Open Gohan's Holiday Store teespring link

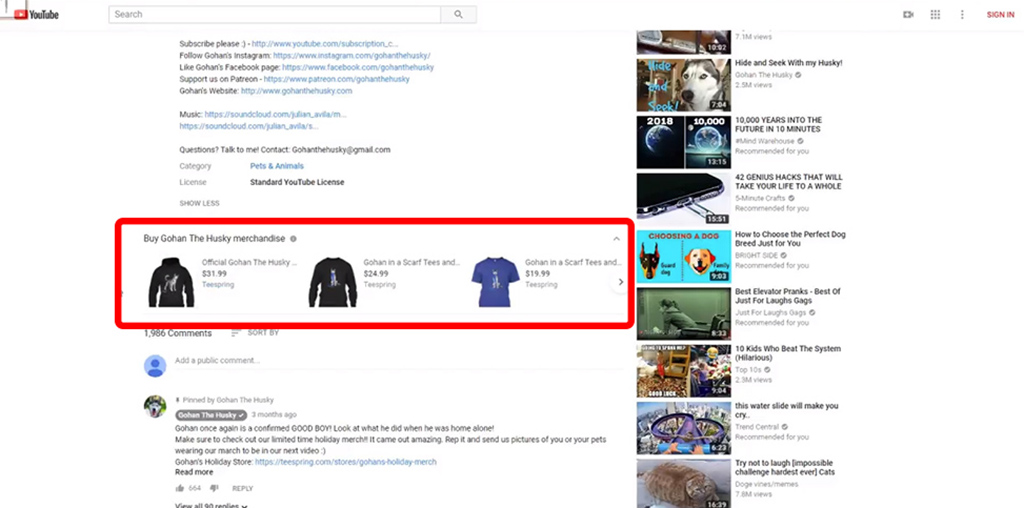[345, 462]
